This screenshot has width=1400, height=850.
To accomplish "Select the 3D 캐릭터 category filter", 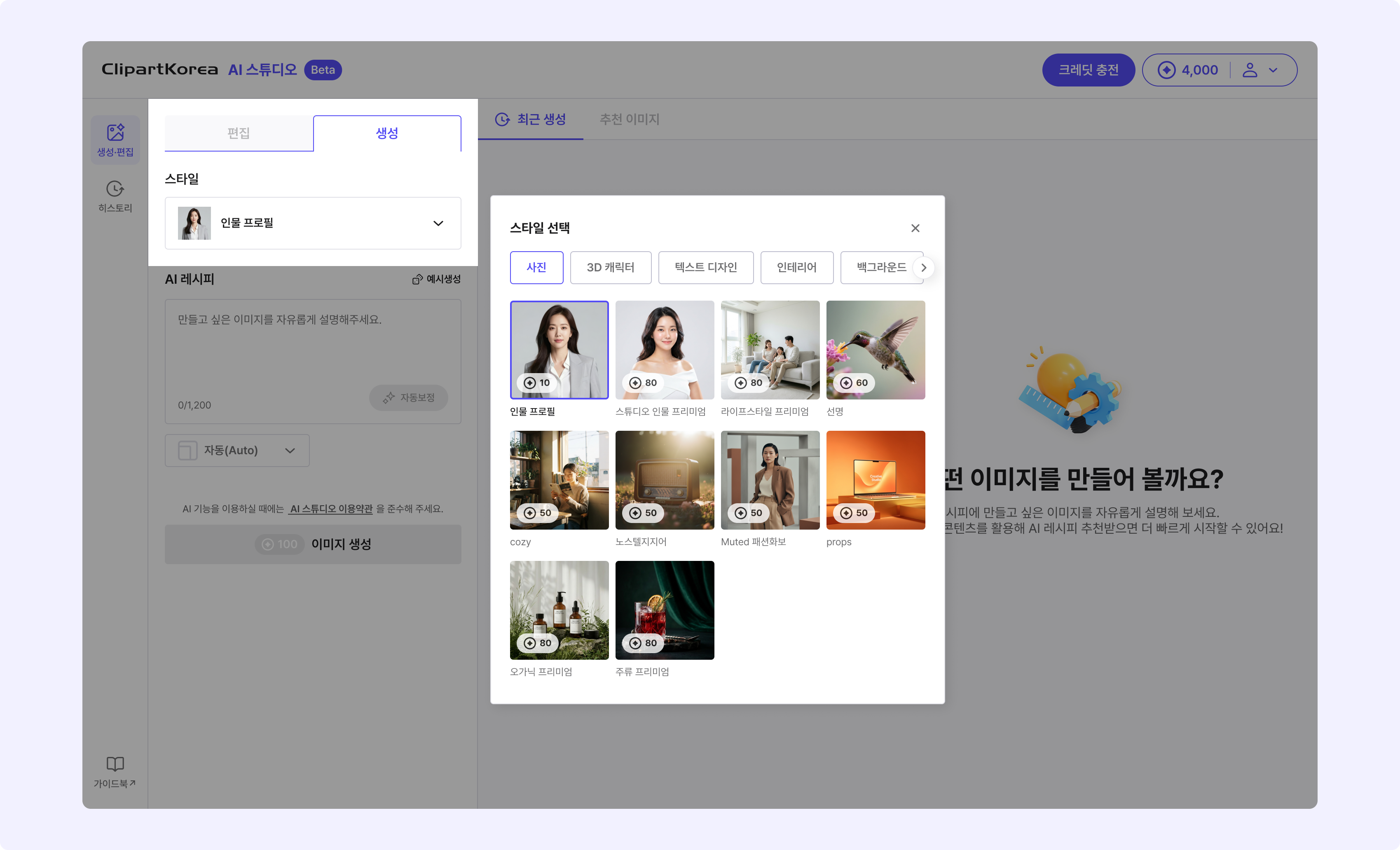I will [611, 267].
